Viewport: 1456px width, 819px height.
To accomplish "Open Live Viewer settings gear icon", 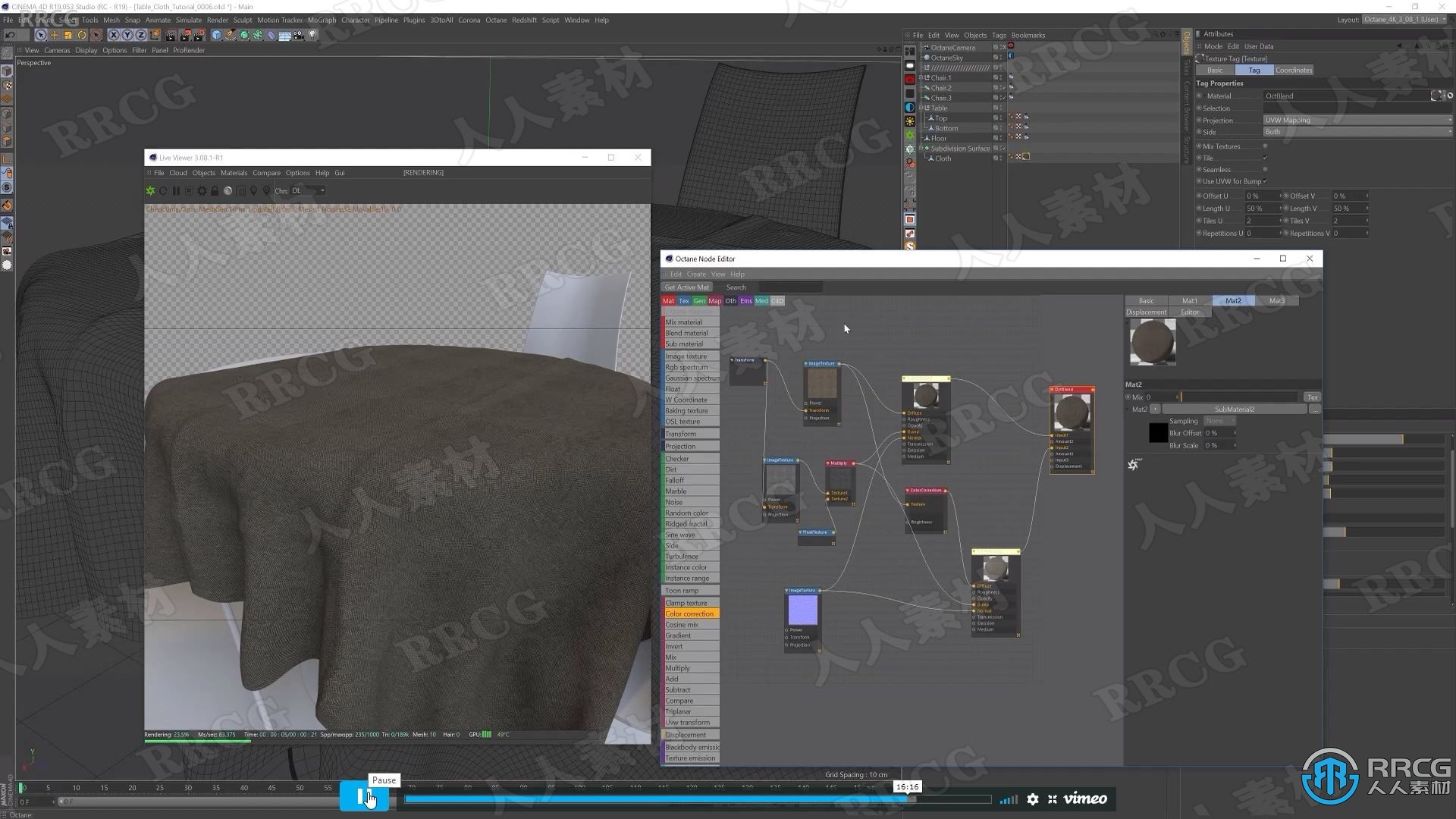I will click(202, 191).
